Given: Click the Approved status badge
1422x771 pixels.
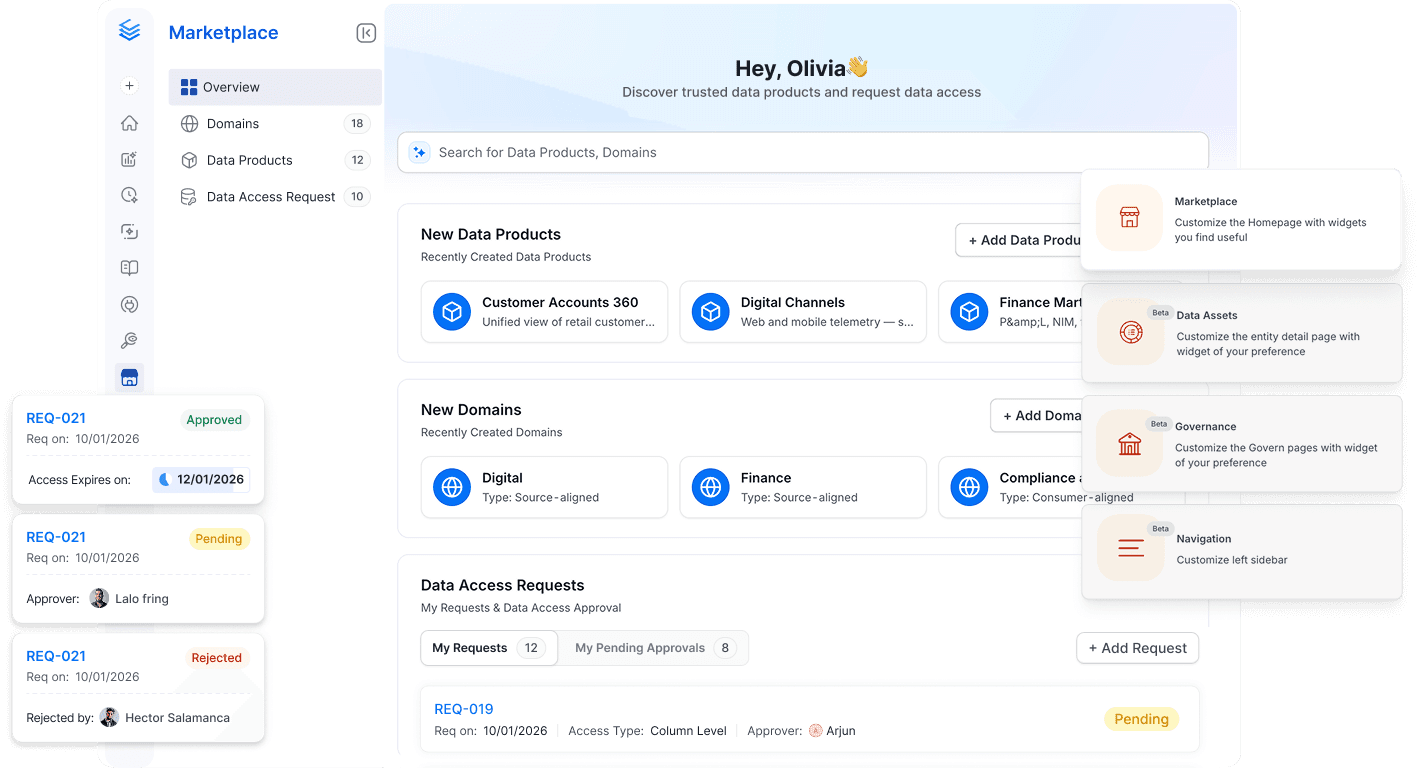Looking at the screenshot, I should pos(214,420).
